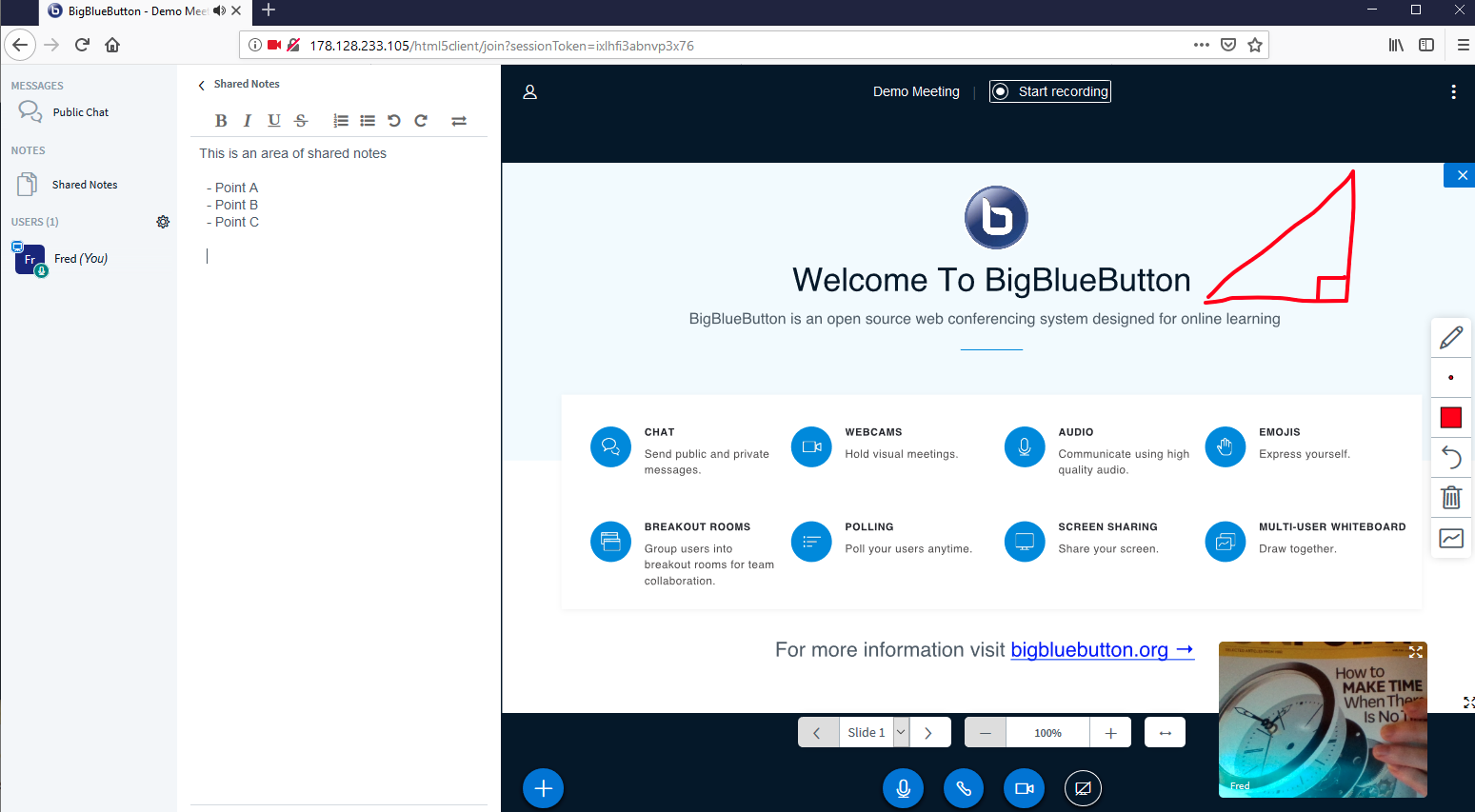This screenshot has height=812, width=1475.
Task: Toggle multi-user whiteboard mode
Action: coord(1451,539)
